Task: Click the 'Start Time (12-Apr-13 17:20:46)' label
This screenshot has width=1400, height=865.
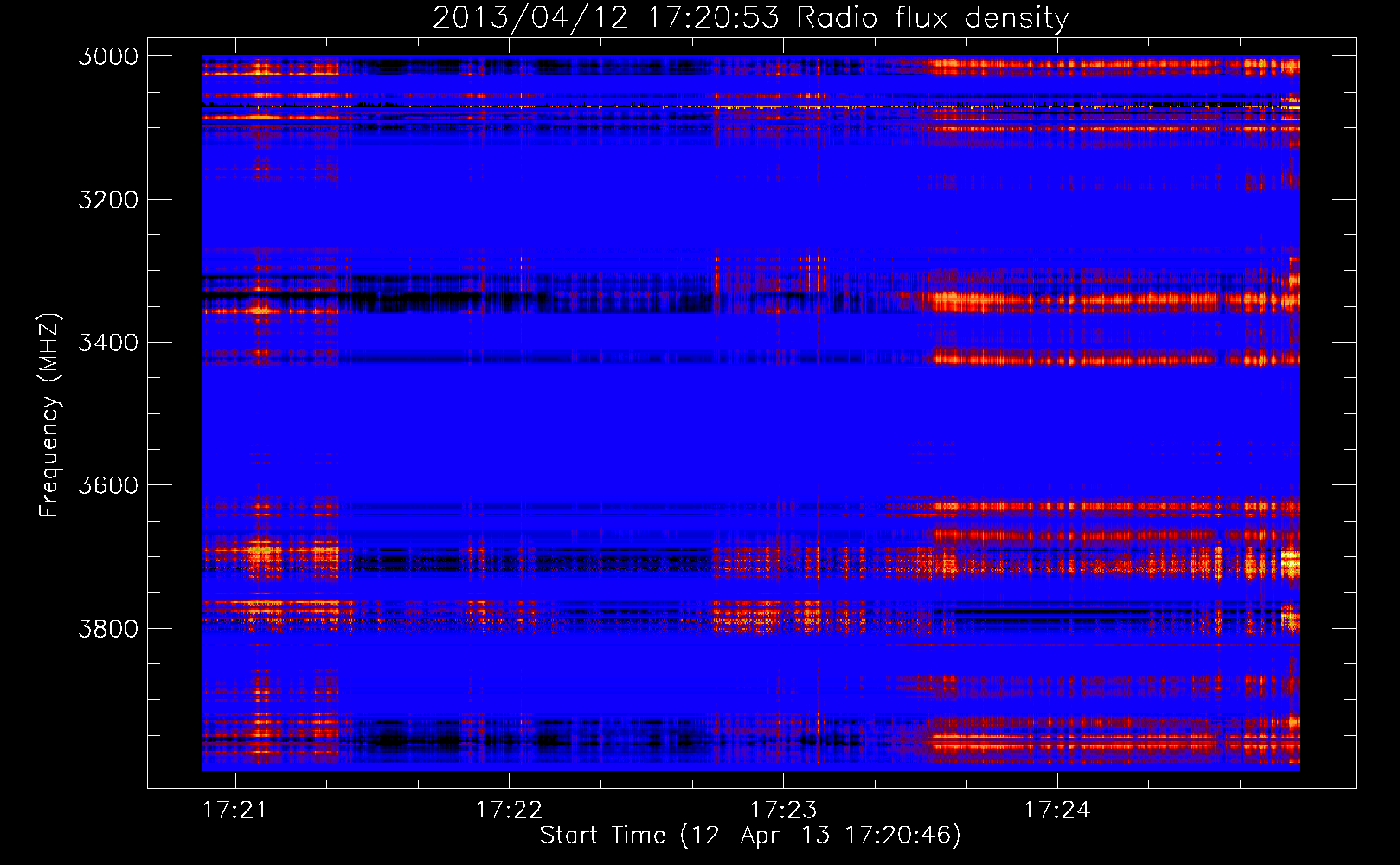Action: click(x=750, y=835)
